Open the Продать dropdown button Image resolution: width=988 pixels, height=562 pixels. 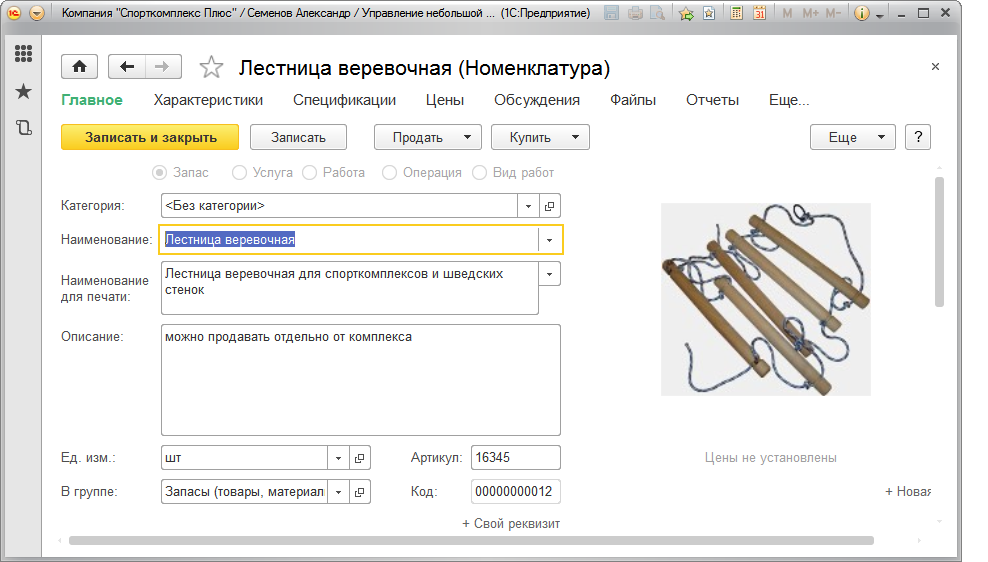[427, 137]
